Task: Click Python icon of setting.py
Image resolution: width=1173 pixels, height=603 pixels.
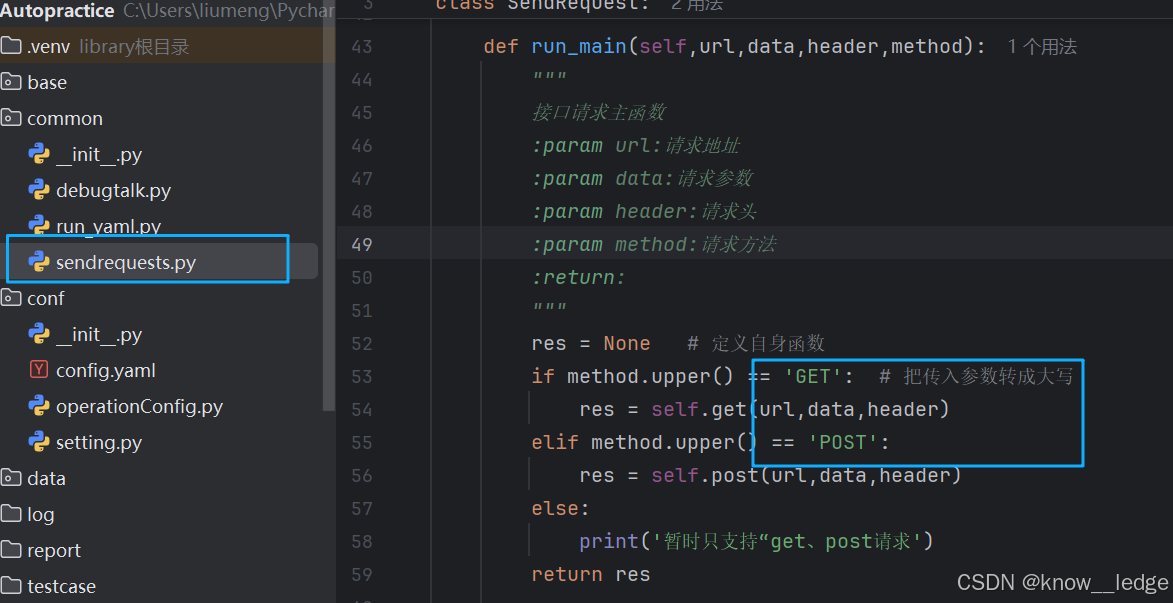Action: 39,441
